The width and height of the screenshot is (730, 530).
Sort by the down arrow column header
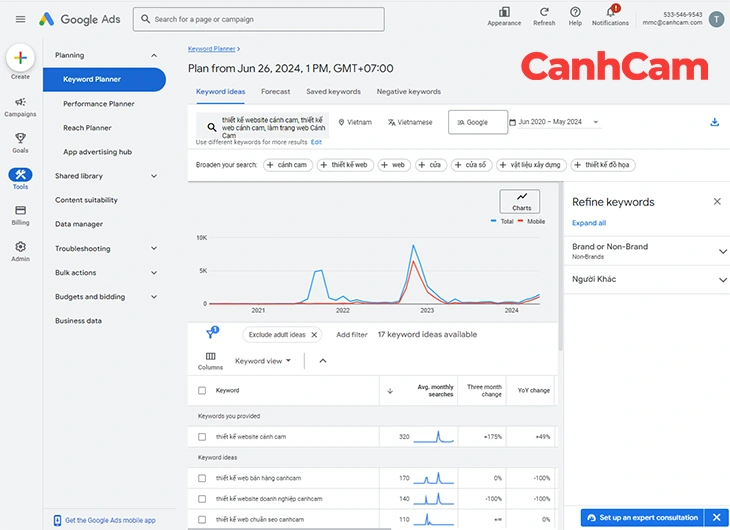click(390, 391)
